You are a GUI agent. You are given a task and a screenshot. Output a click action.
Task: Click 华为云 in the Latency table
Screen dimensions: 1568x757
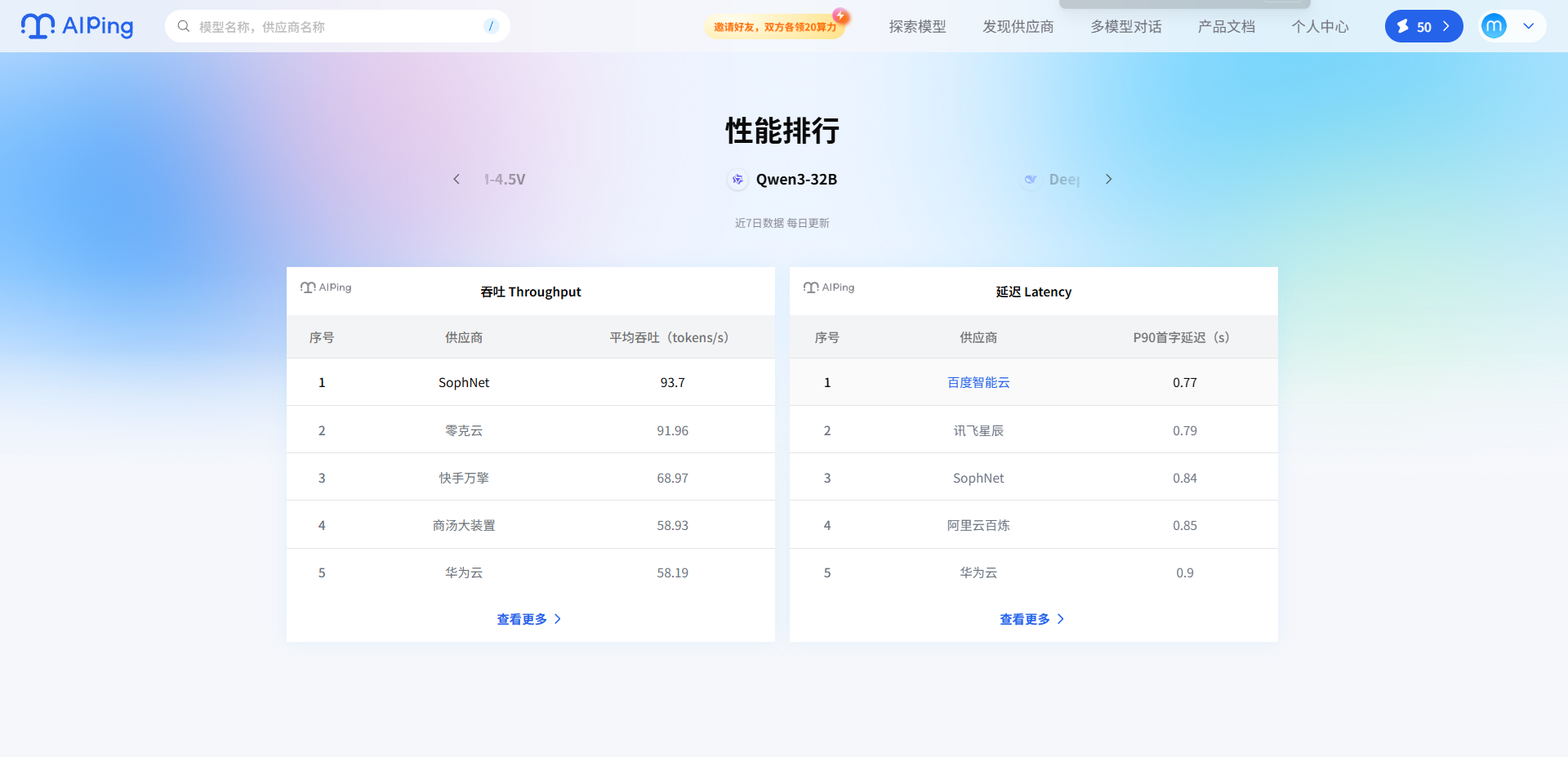pyautogui.click(x=978, y=572)
